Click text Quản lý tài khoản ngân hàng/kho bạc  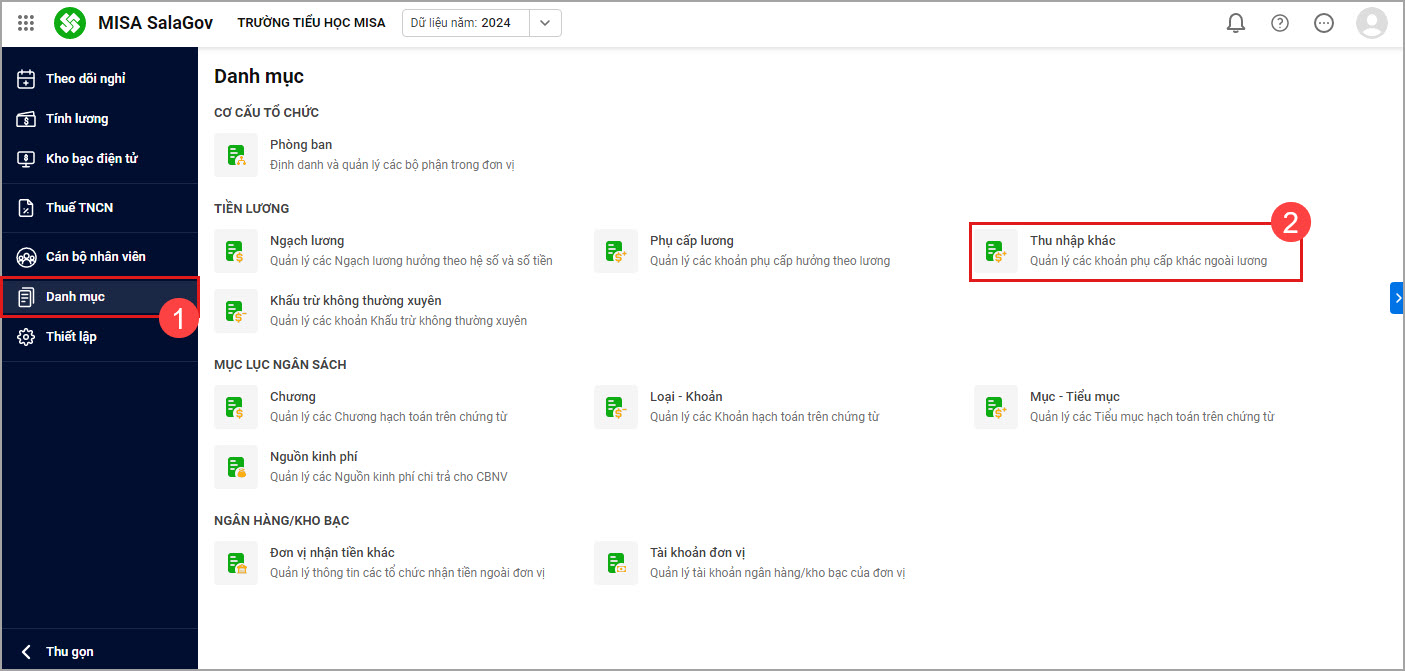[777, 573]
